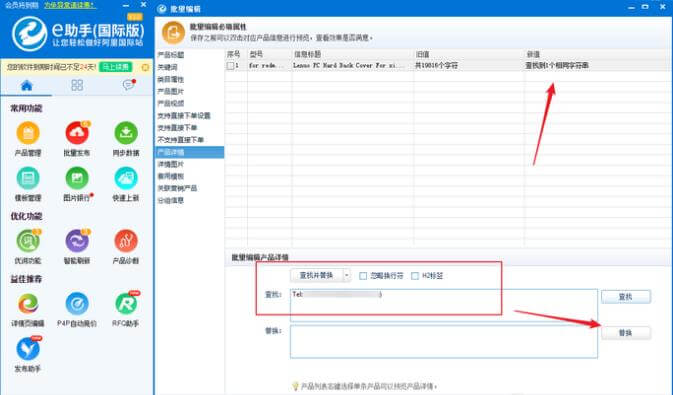
Task: Go to the home tab icon
Action: coord(27,85)
